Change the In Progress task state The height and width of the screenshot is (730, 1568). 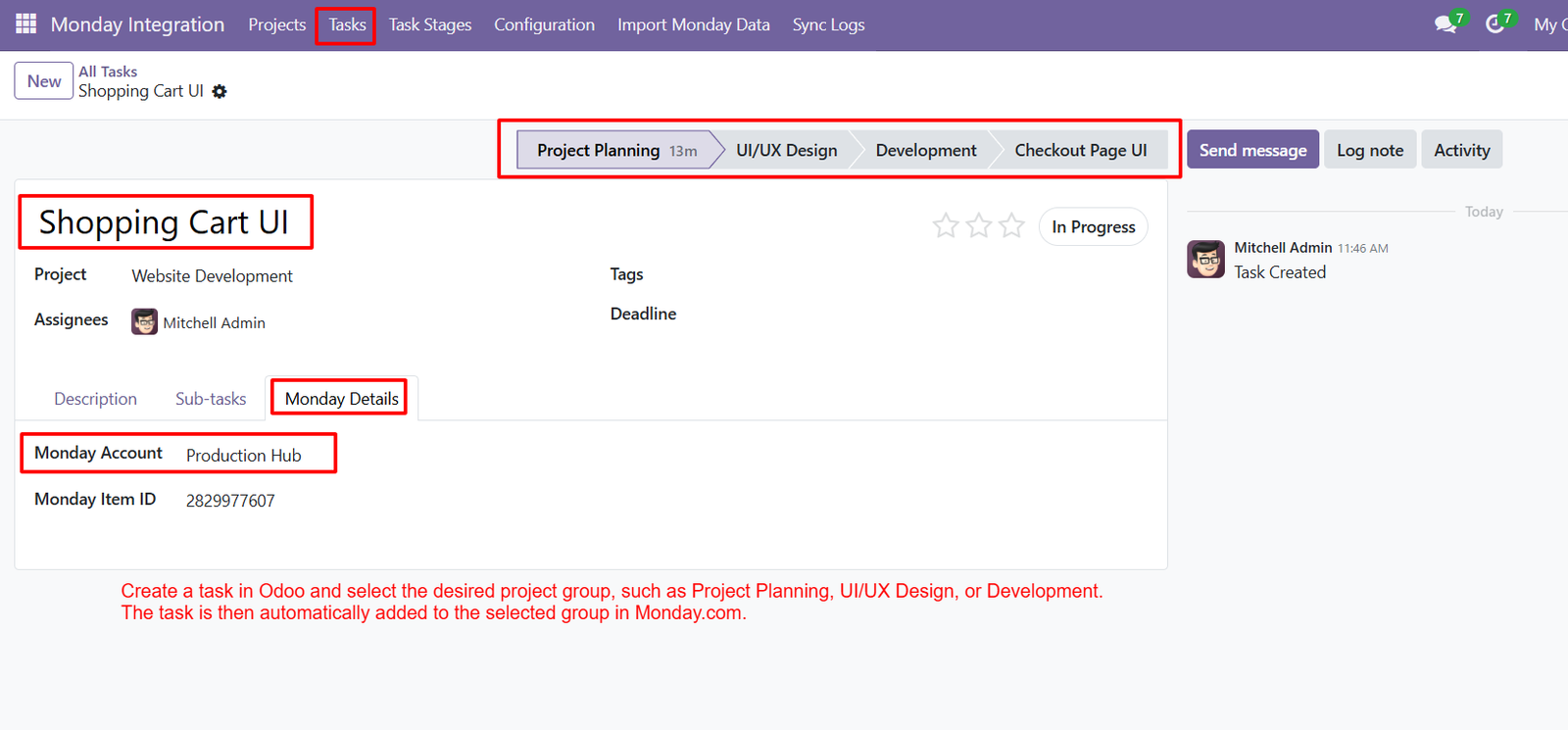coord(1094,226)
